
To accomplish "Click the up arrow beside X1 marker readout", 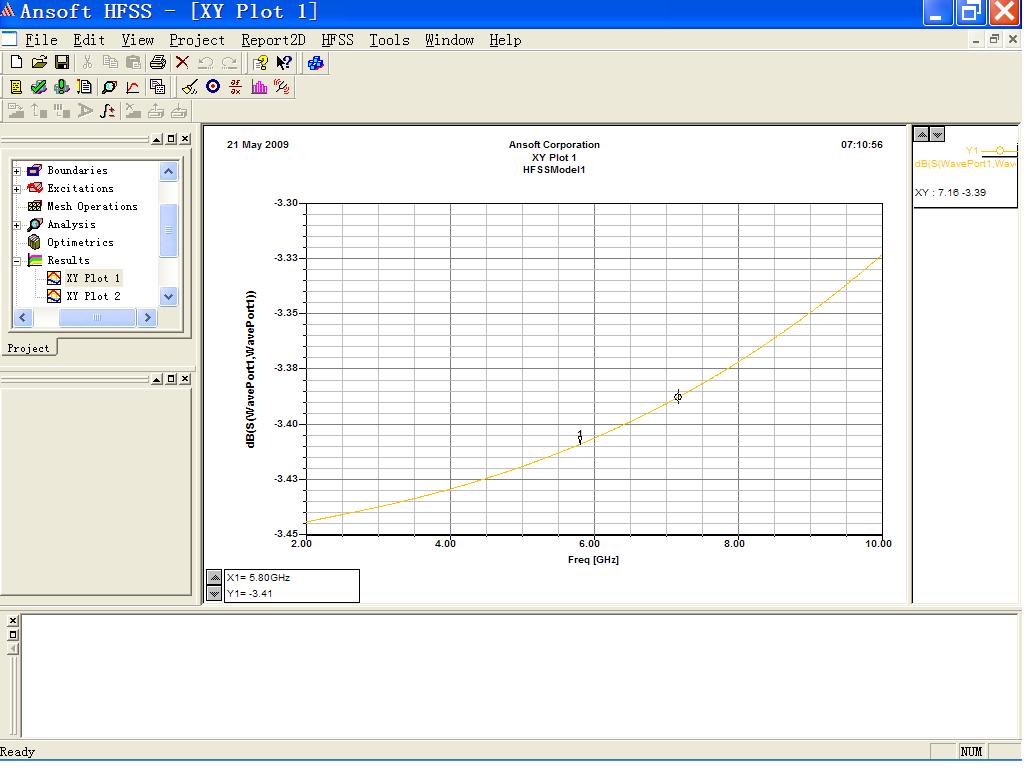I will (x=214, y=577).
